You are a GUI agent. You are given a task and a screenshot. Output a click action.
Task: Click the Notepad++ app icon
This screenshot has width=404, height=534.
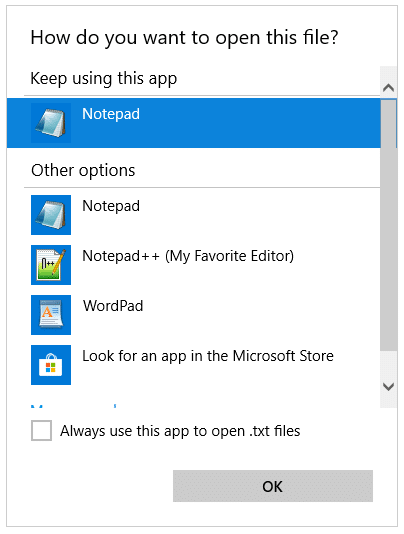[51, 265]
